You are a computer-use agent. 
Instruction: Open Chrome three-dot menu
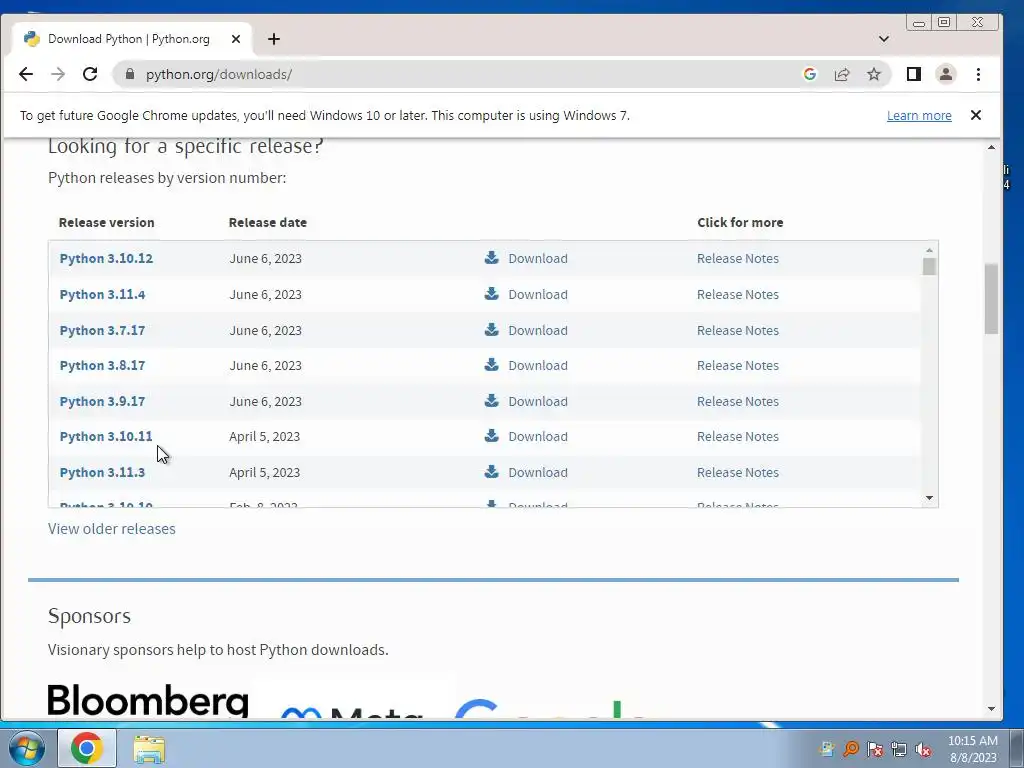tap(978, 74)
